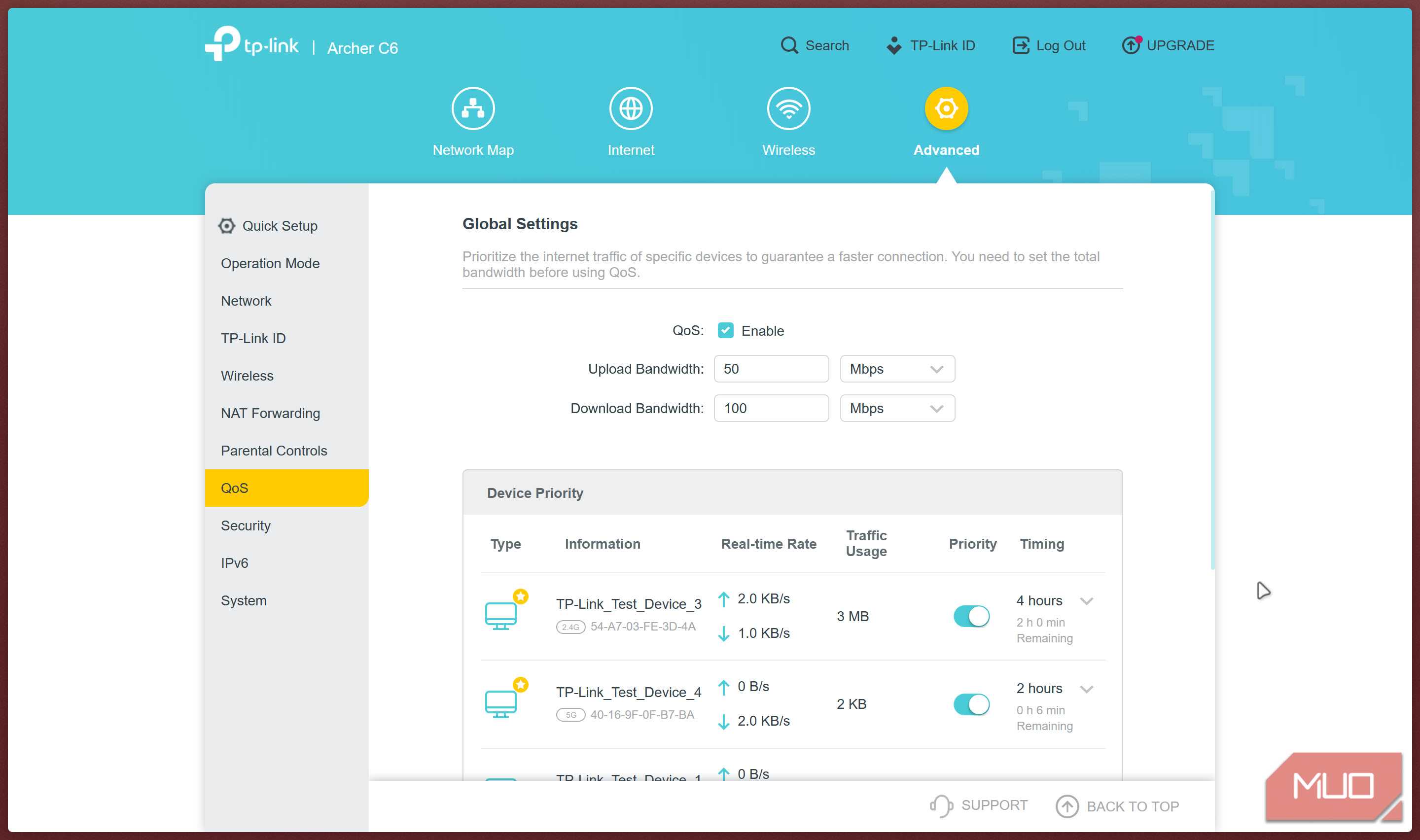The image size is (1420, 840).
Task: Select the Wireless globe icon
Action: click(x=788, y=107)
